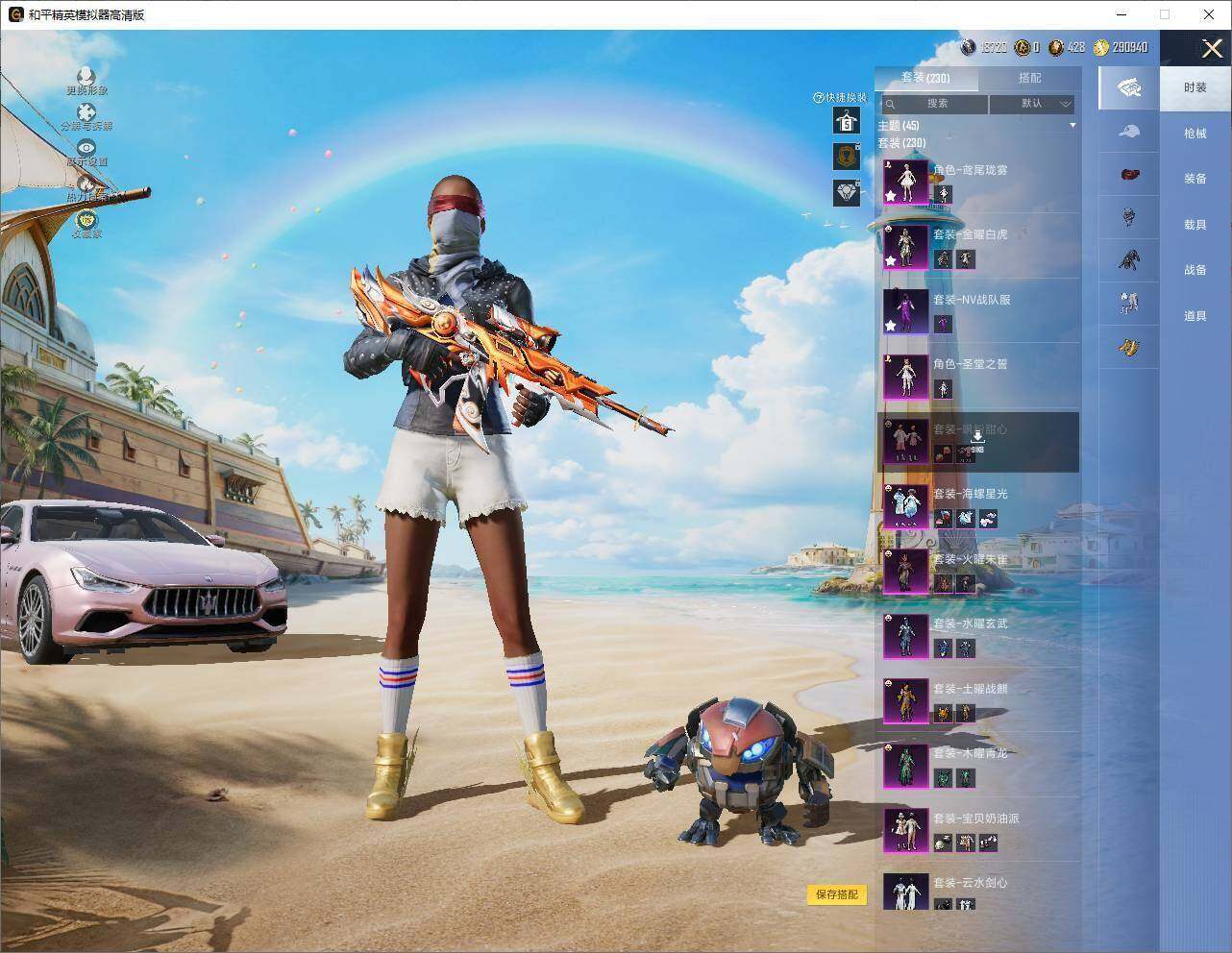
Task: Close the wardrobe with the X icon
Action: pos(1212,48)
